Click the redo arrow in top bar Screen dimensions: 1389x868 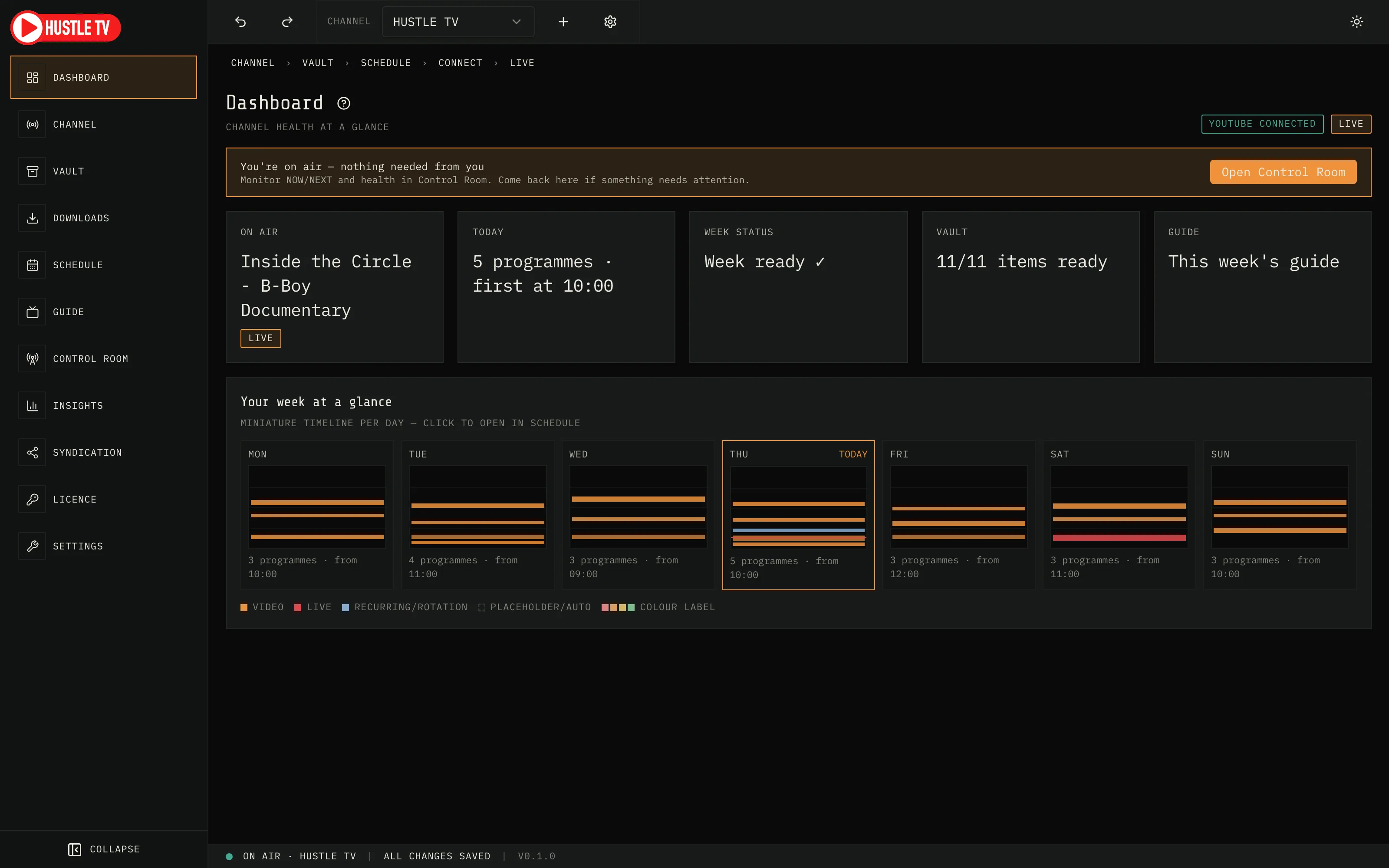(x=287, y=22)
